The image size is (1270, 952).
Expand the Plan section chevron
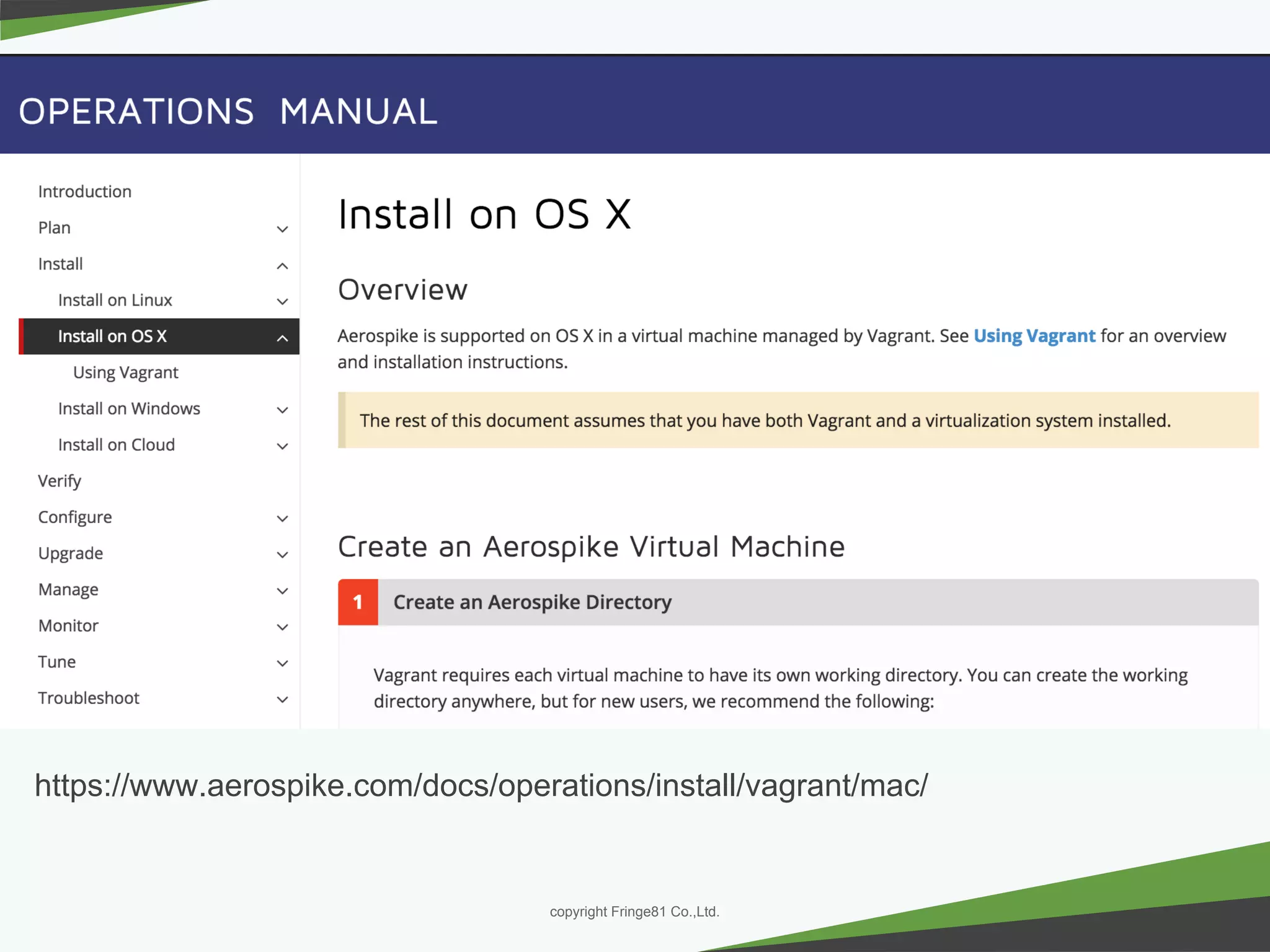click(x=282, y=229)
